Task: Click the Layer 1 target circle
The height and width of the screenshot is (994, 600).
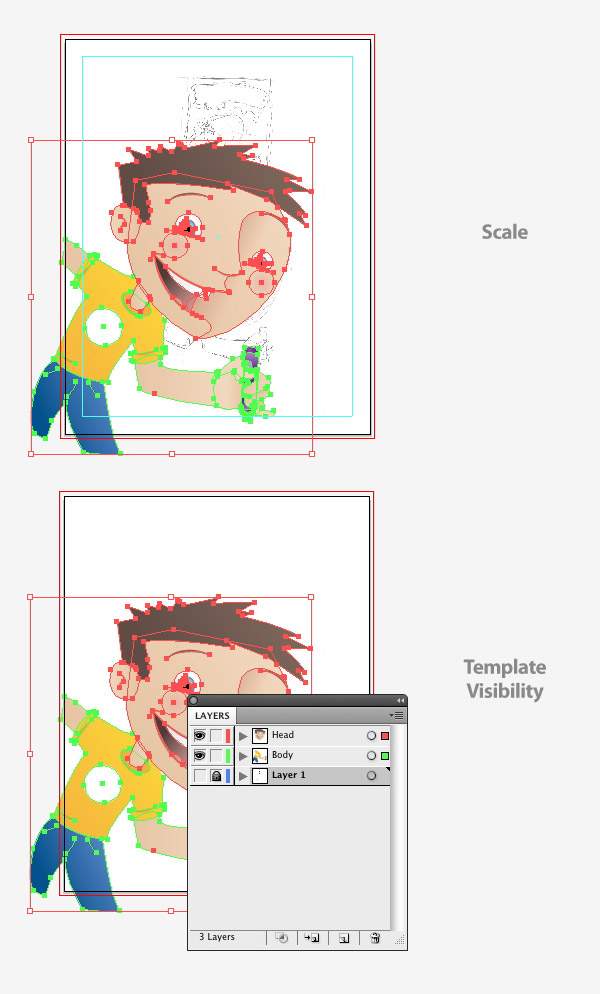Action: [x=371, y=775]
